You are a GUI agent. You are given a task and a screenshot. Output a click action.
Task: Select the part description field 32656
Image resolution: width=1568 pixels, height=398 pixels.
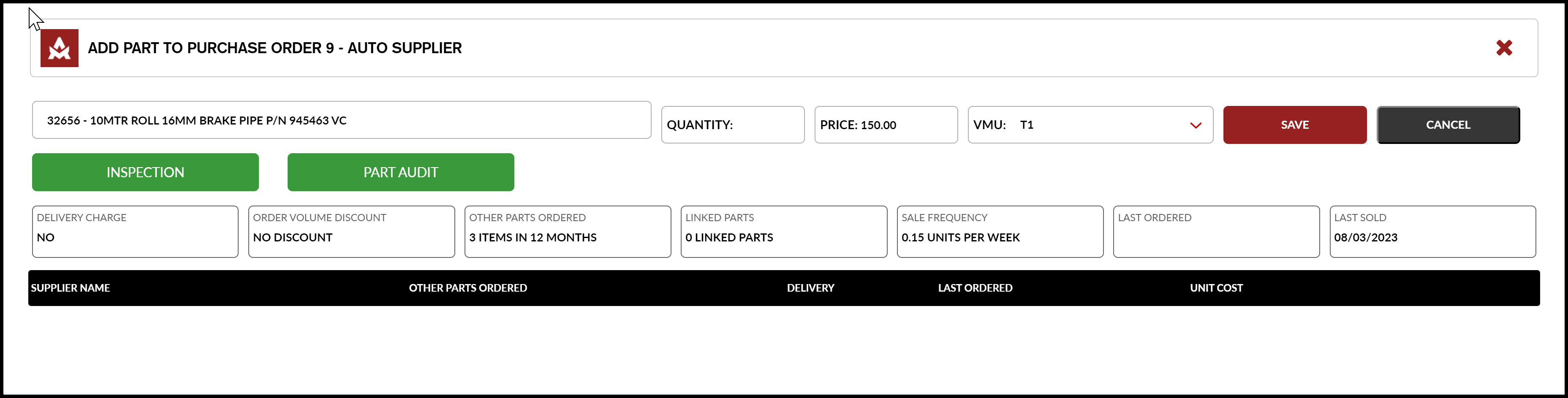(342, 120)
